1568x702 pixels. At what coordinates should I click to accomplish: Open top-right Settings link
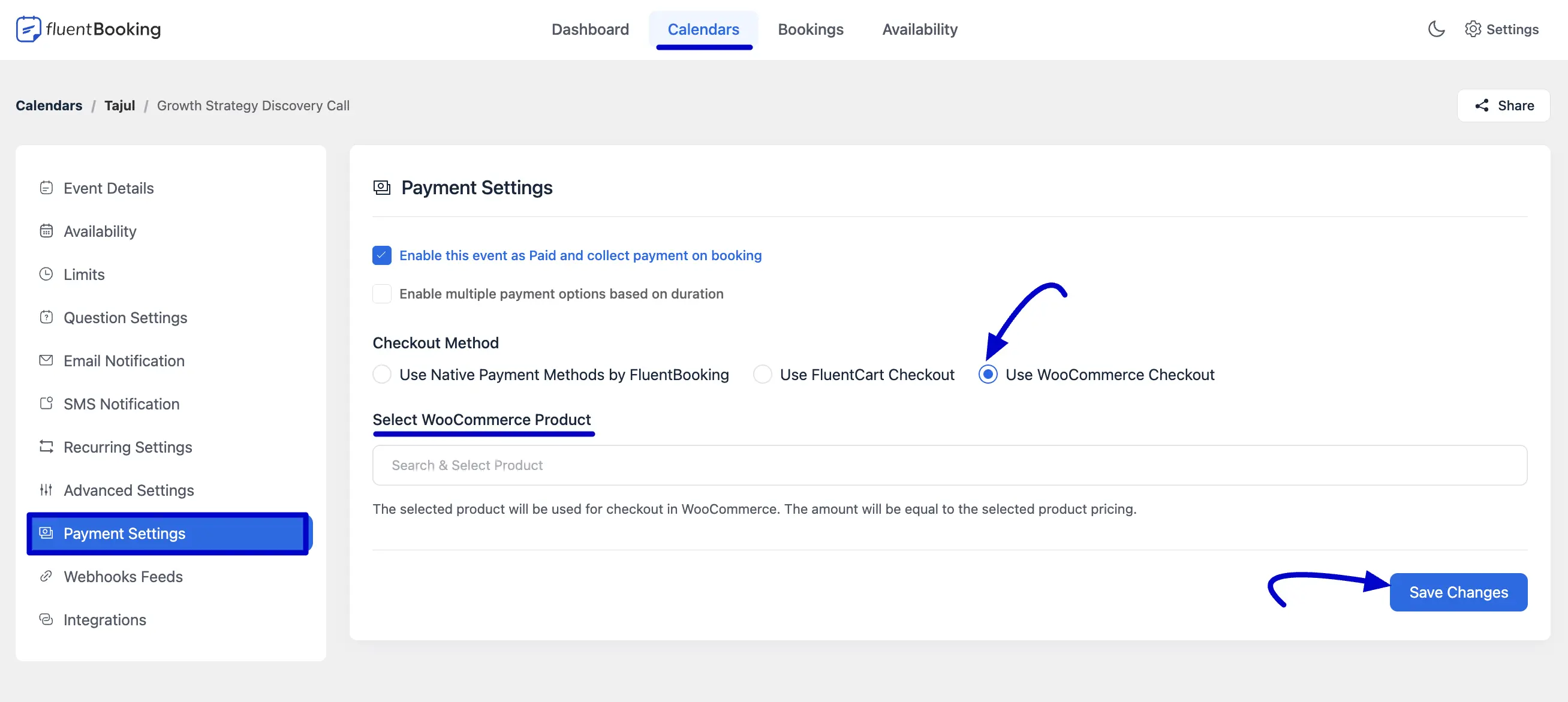[x=1501, y=29]
